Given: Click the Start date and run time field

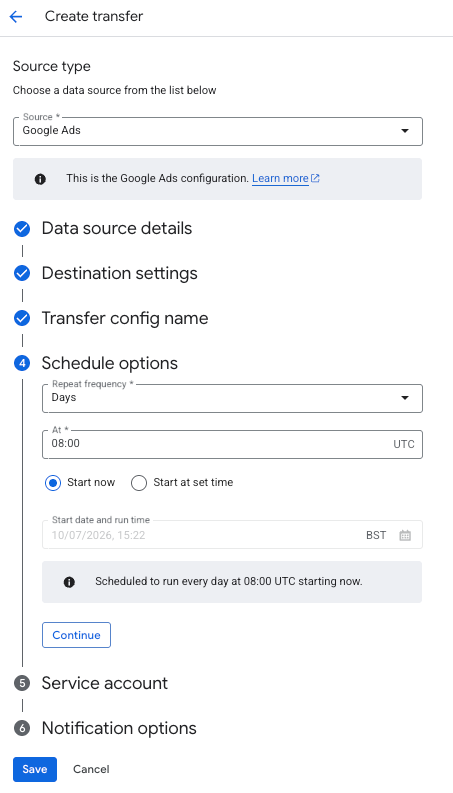Looking at the screenshot, I should click(232, 535).
